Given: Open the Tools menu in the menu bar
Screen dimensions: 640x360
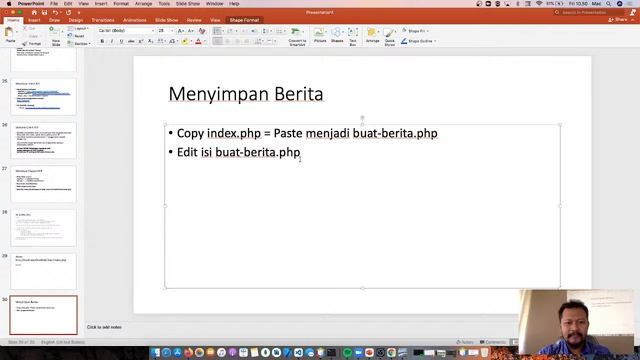Looking at the screenshot, I should [164, 4].
